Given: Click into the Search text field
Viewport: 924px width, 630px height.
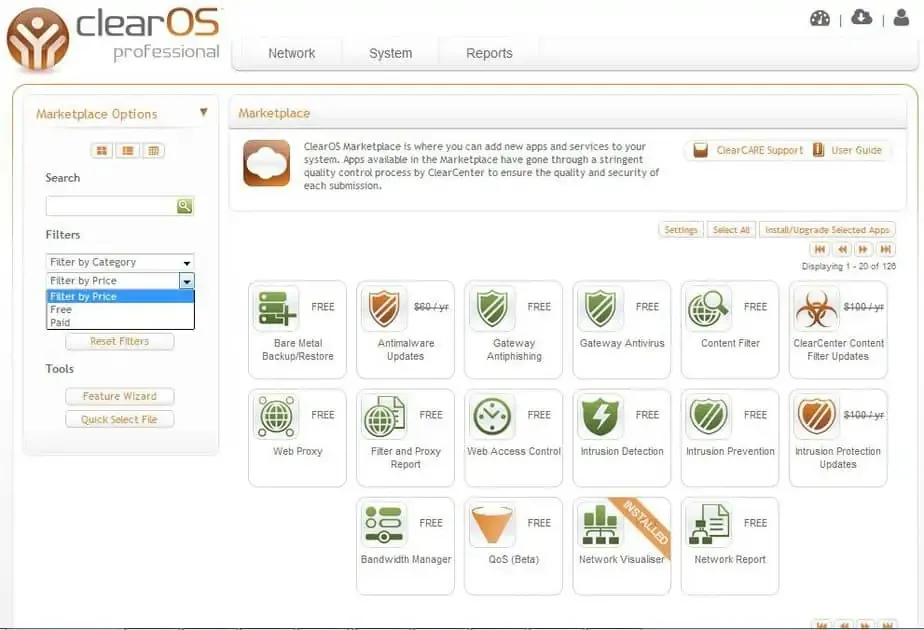Looking at the screenshot, I should 110,206.
